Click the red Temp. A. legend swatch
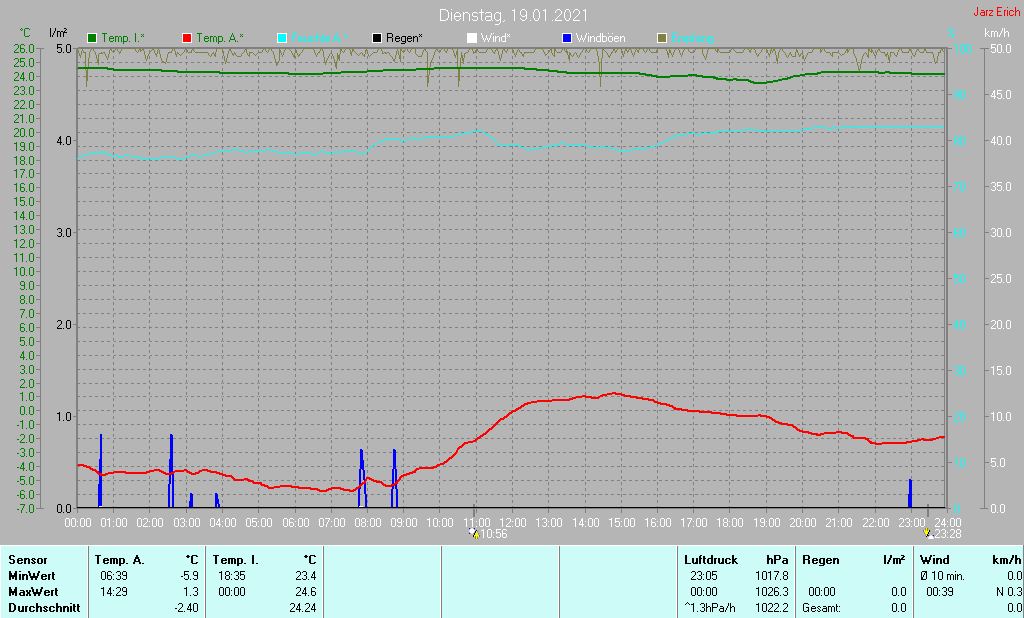 [187, 39]
